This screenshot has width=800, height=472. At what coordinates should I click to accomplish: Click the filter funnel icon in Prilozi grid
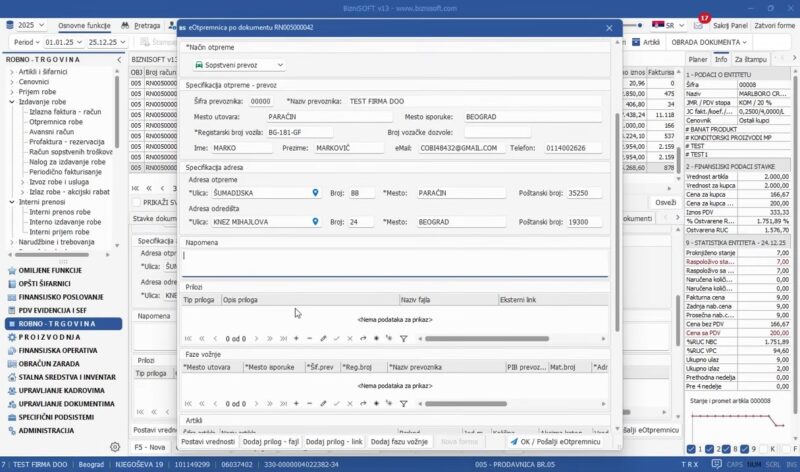coord(403,338)
